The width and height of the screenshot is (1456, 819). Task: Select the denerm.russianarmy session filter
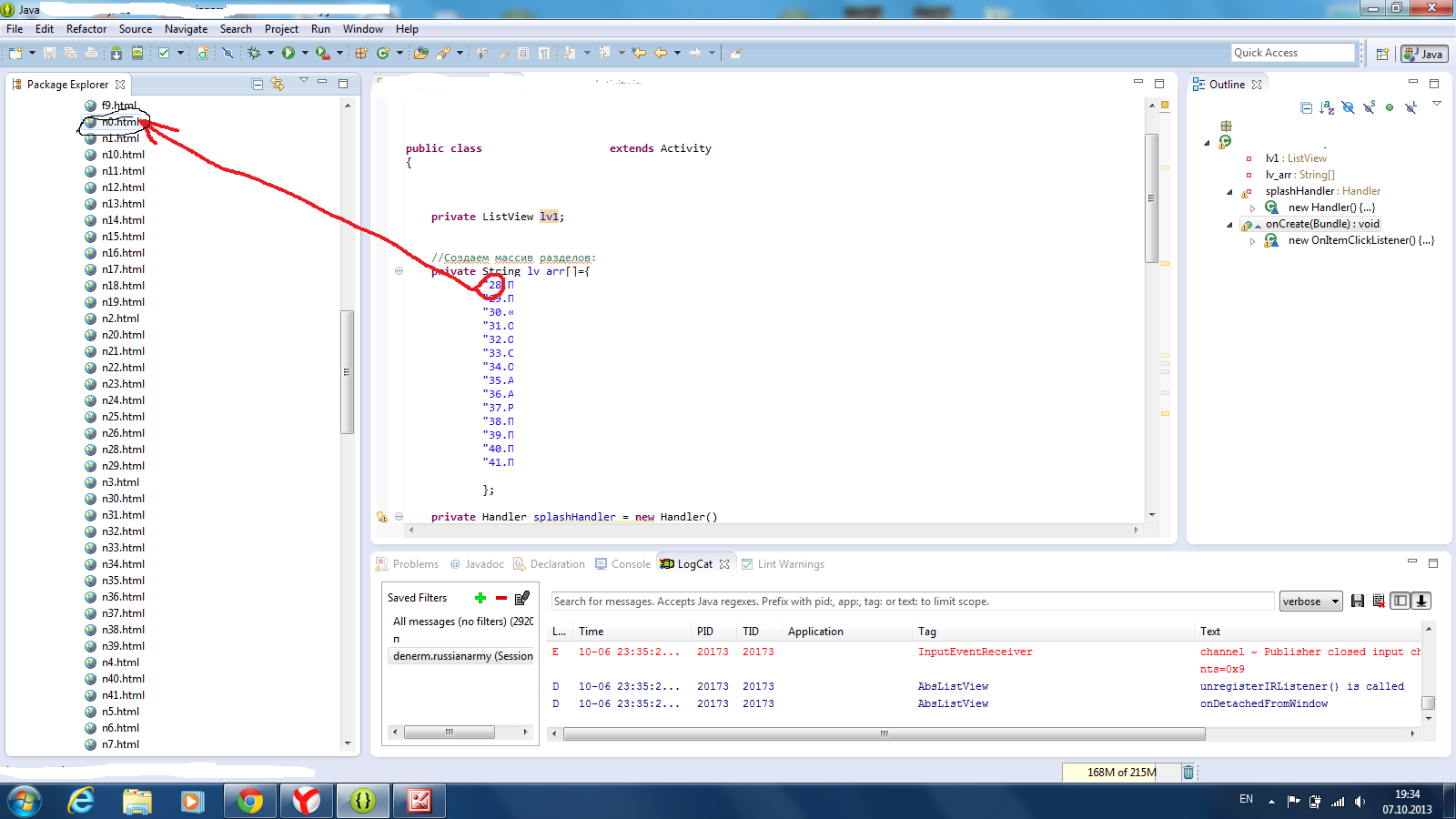coord(462,656)
